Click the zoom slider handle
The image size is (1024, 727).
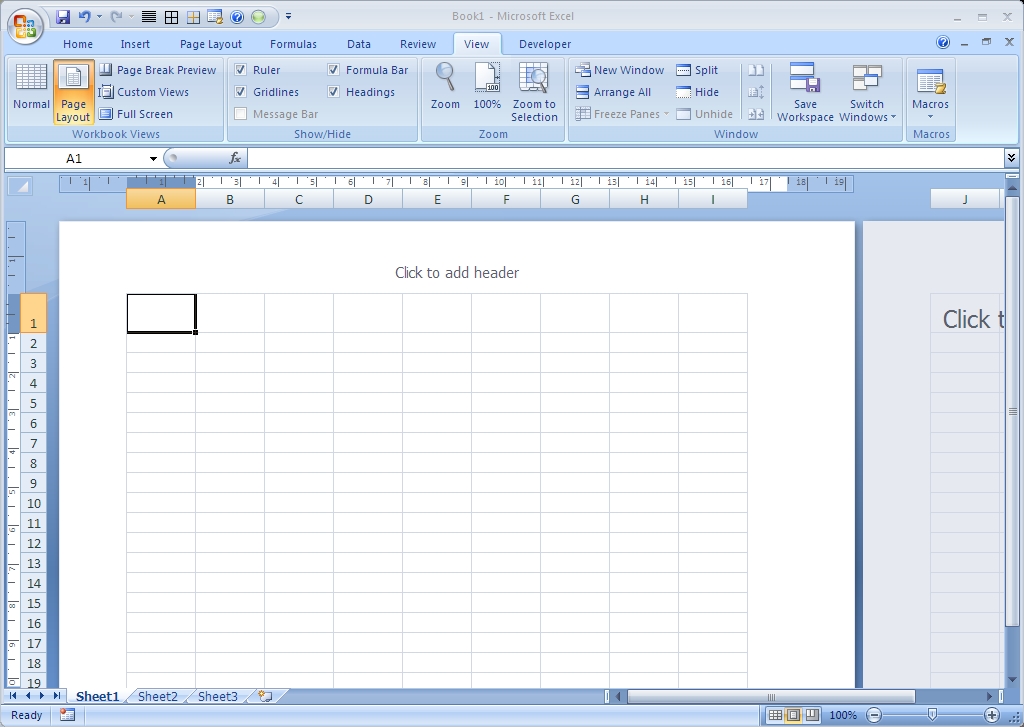[x=933, y=715]
